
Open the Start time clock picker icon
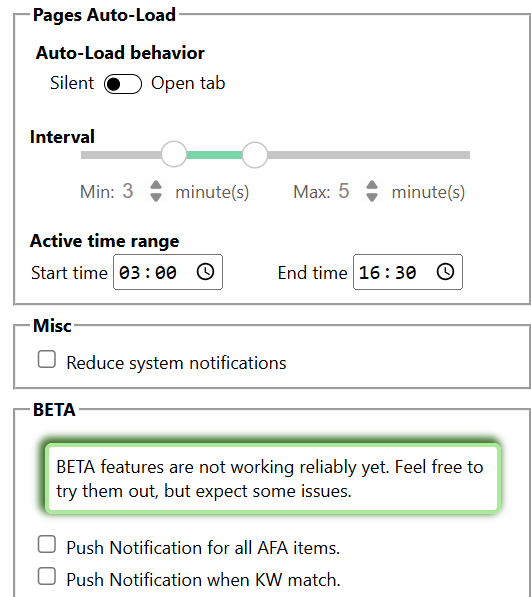(x=206, y=272)
